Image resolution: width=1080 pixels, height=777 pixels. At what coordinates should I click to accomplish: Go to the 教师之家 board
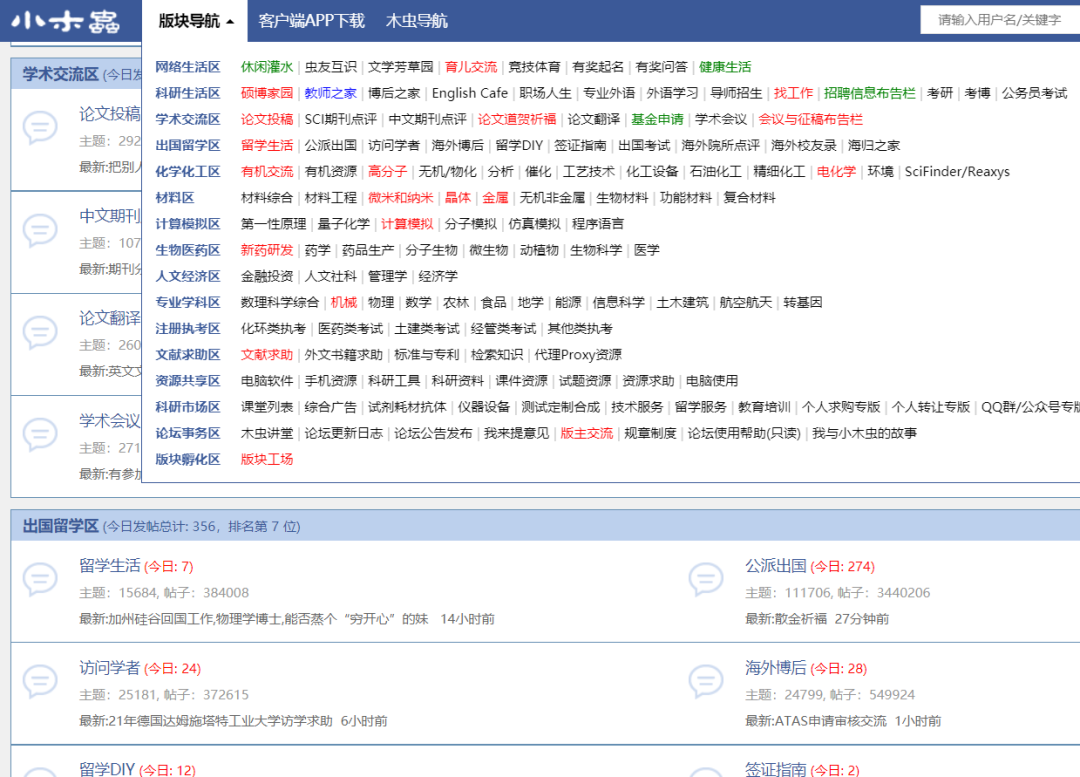tap(331, 93)
